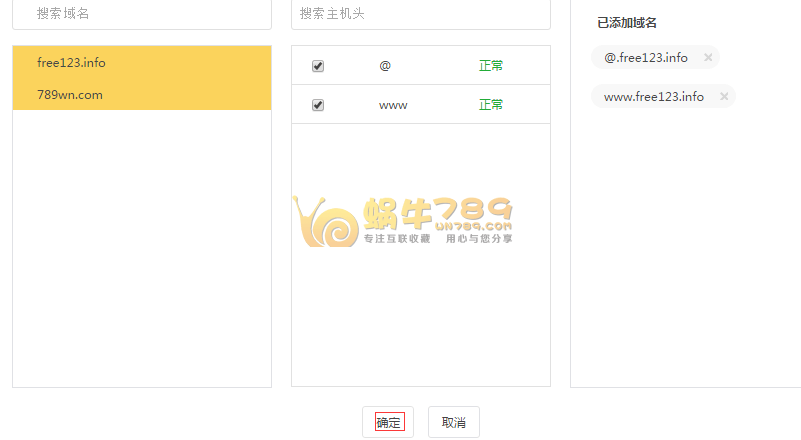Uncheck the www host record checkbox

[318, 105]
